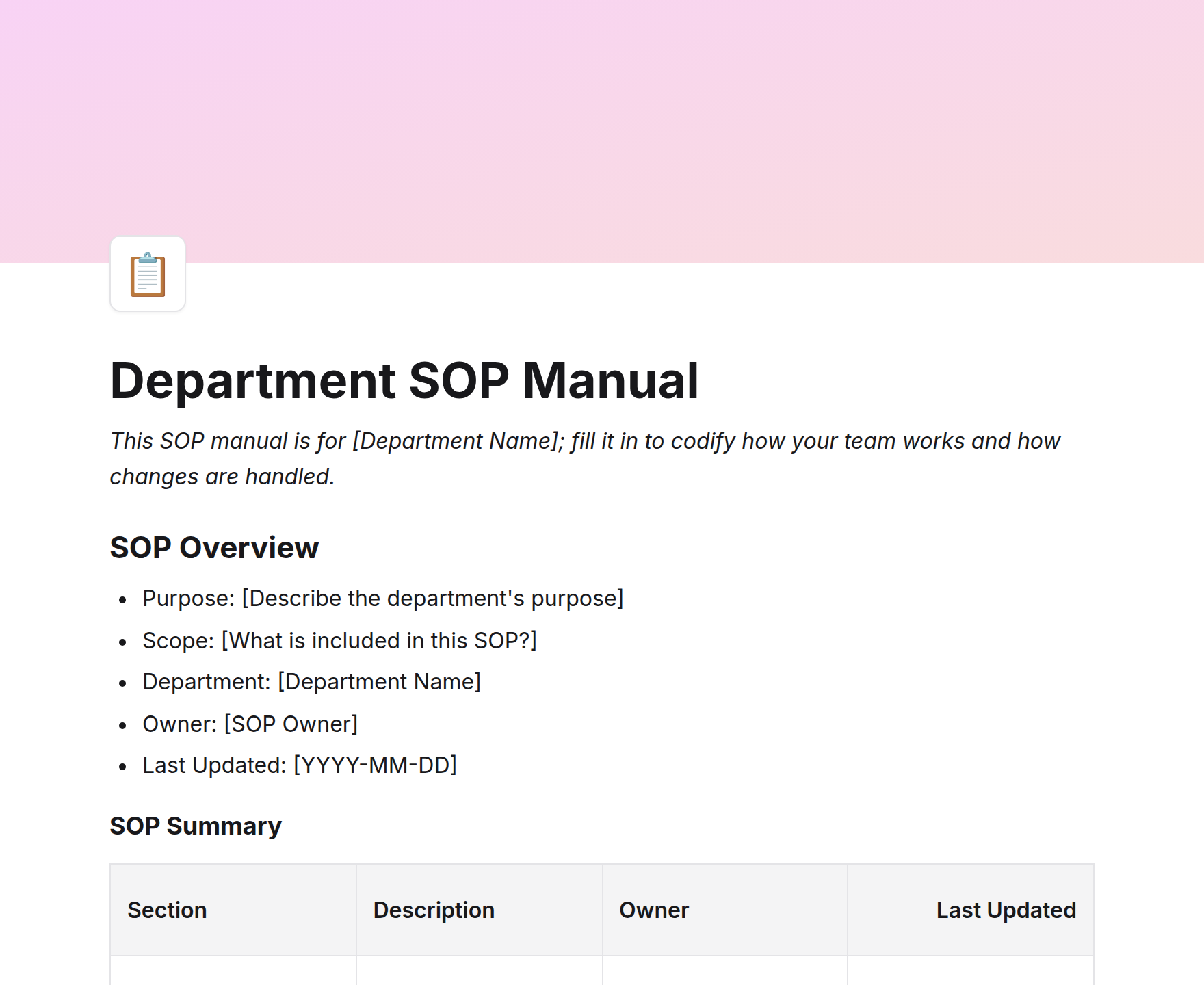The width and height of the screenshot is (1204, 985).
Task: Select the SOP Overview heading
Action: (214, 547)
